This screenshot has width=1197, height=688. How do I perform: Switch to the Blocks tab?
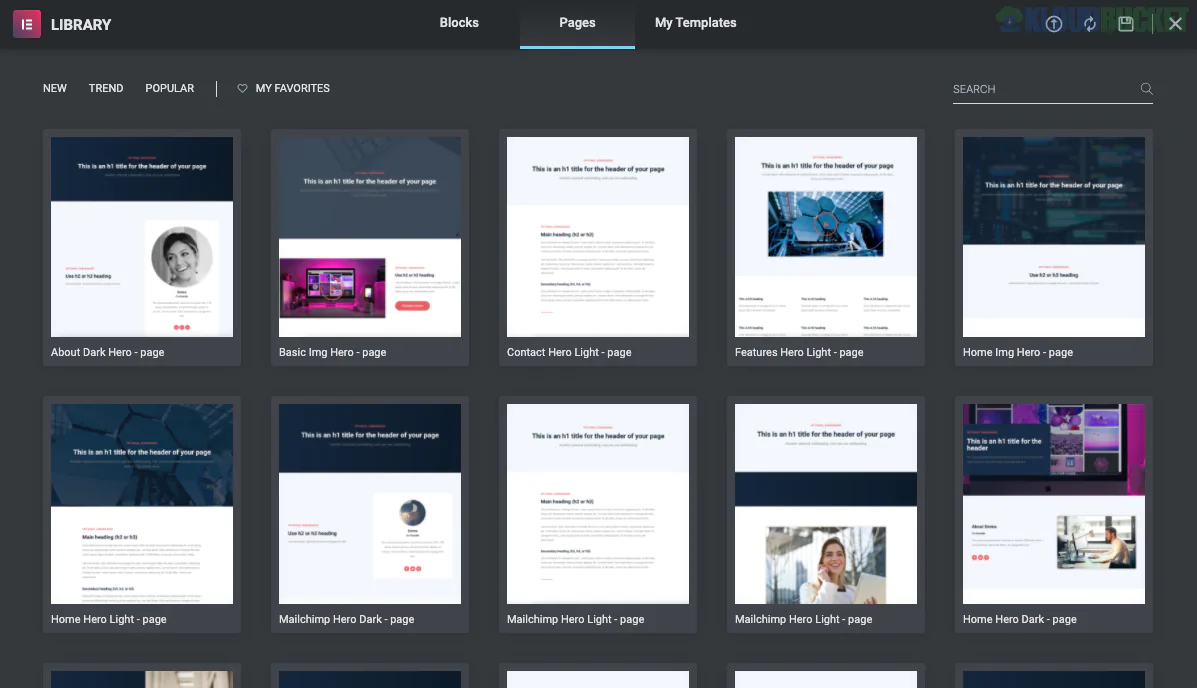tap(459, 22)
